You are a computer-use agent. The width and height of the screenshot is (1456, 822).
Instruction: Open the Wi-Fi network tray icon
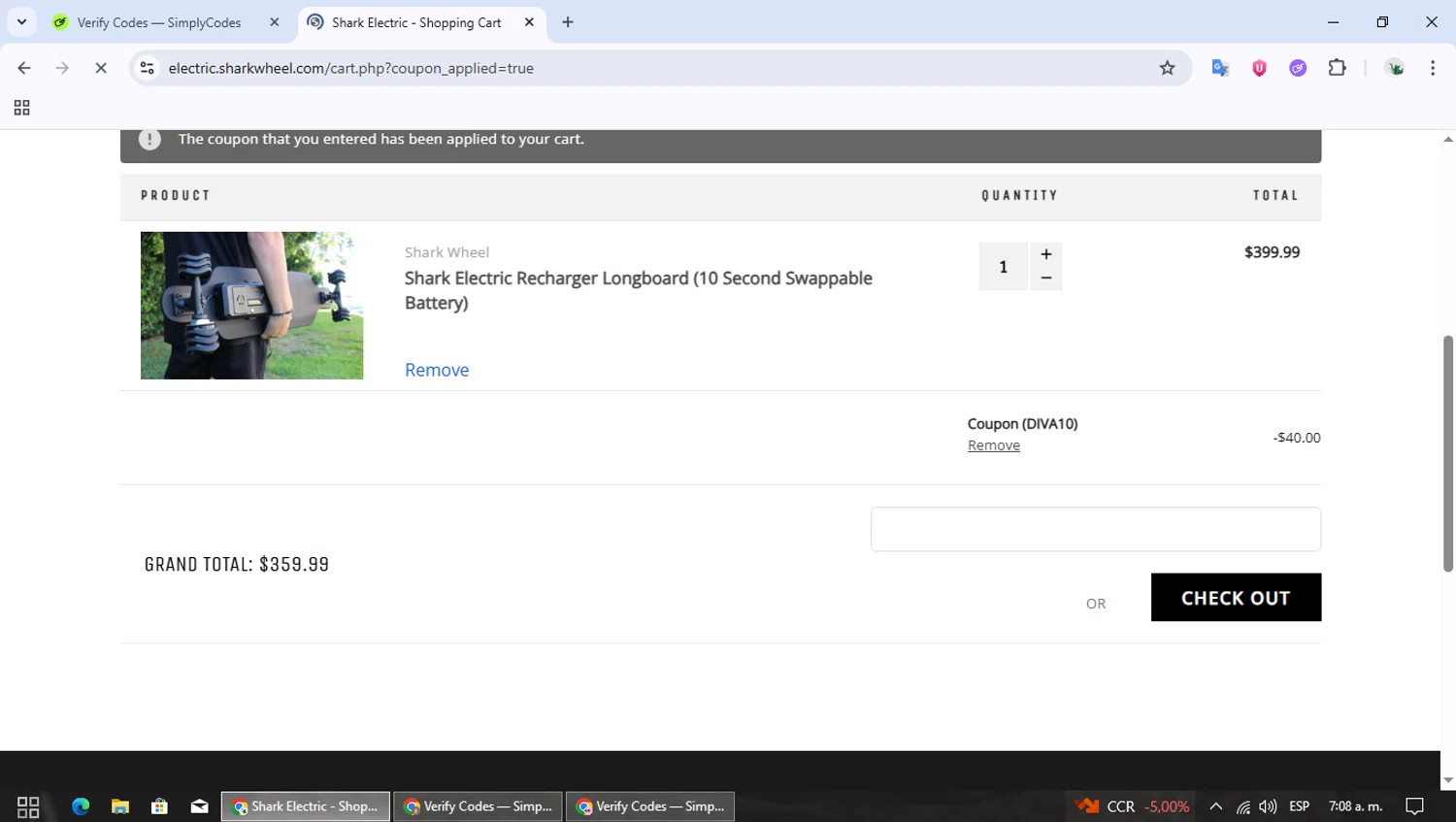(1243, 806)
